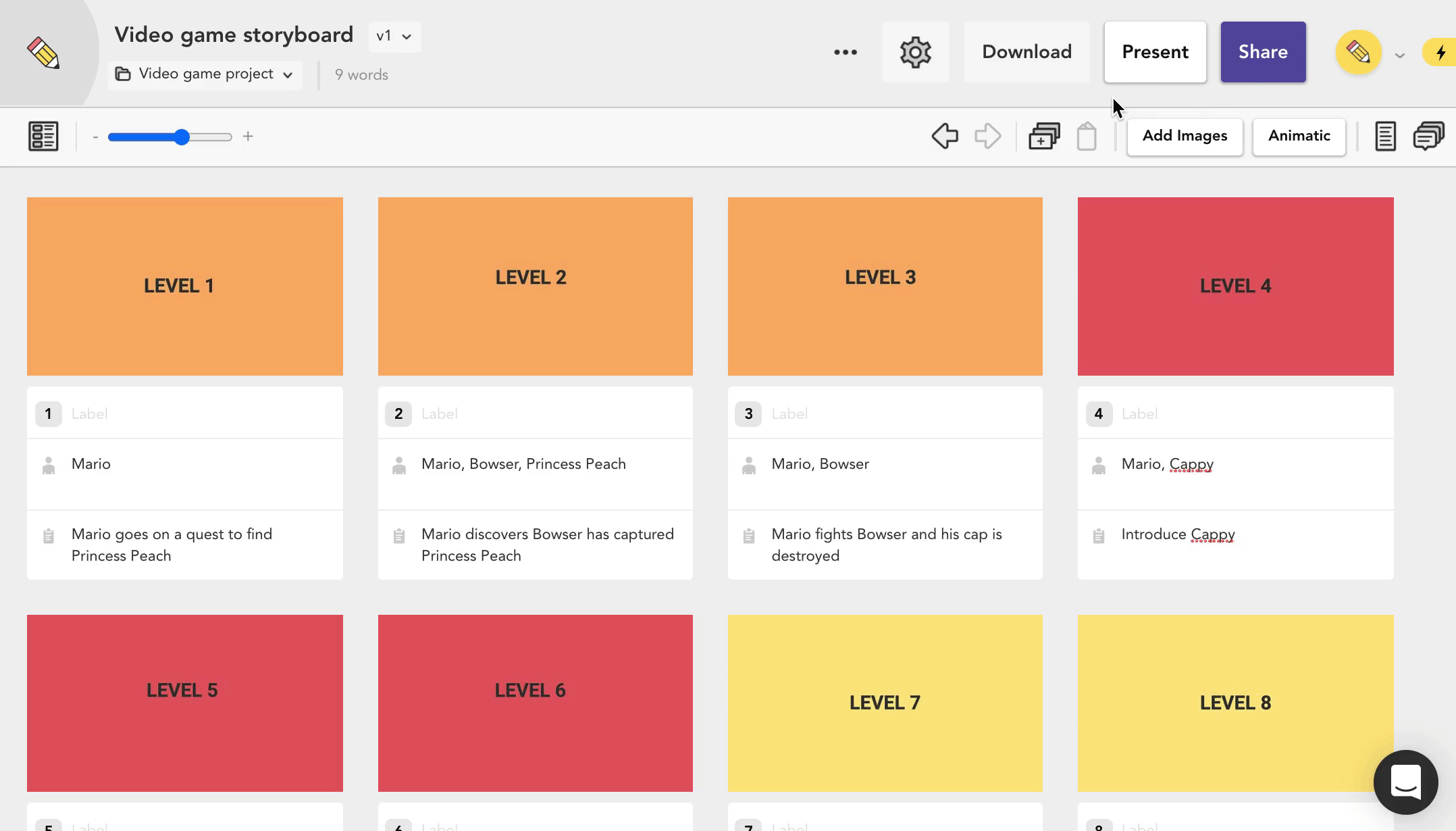
Task: Click the Add Images button
Action: tap(1185, 136)
